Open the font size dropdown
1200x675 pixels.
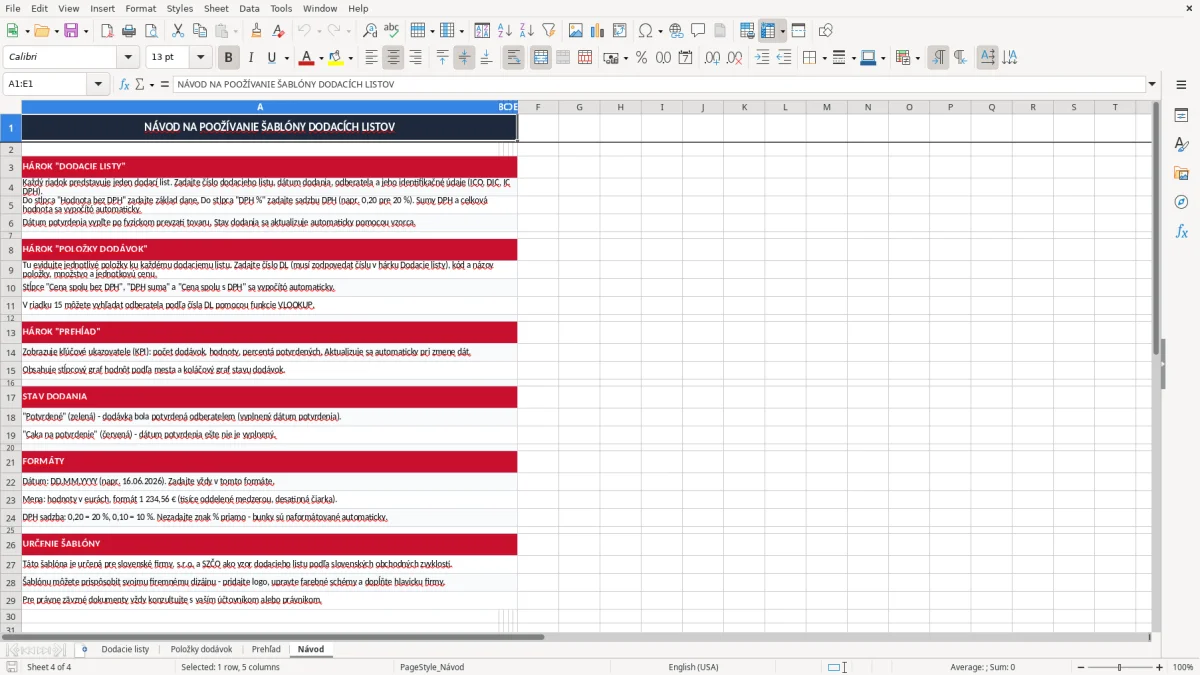(200, 58)
